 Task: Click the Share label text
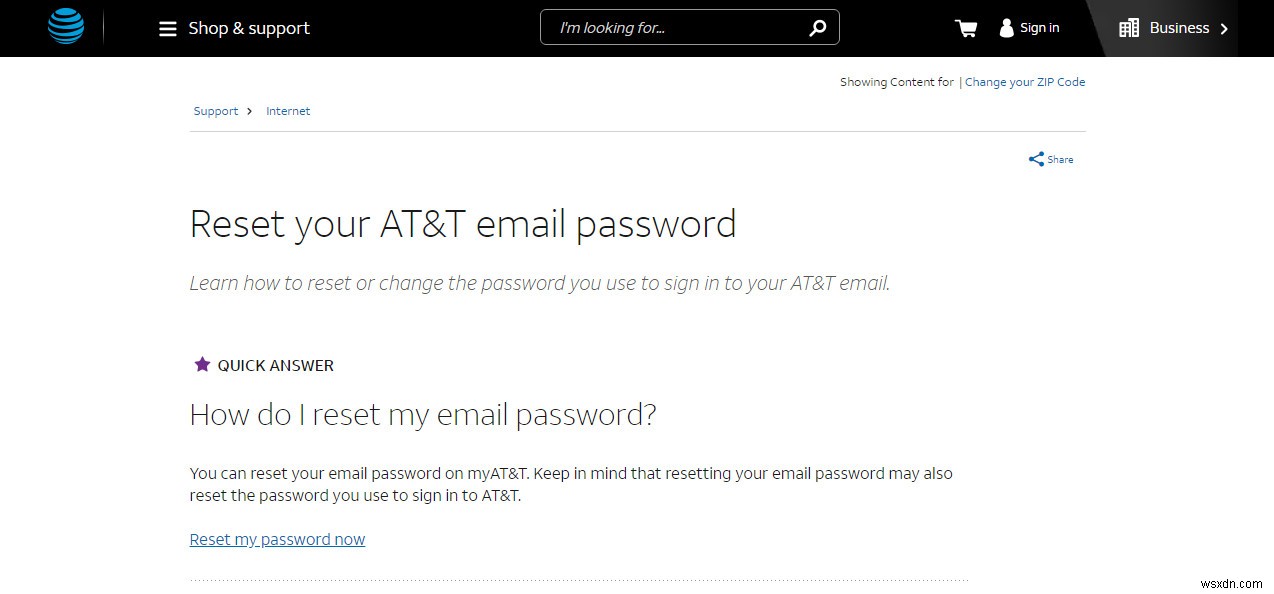pyautogui.click(x=1059, y=159)
